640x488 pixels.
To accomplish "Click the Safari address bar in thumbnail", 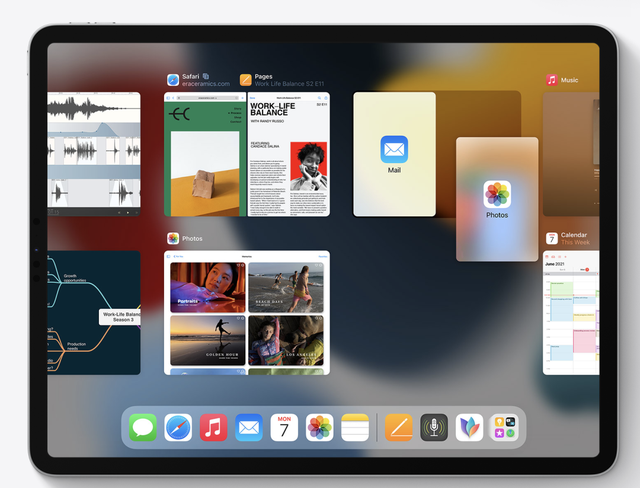I will coord(207,98).
